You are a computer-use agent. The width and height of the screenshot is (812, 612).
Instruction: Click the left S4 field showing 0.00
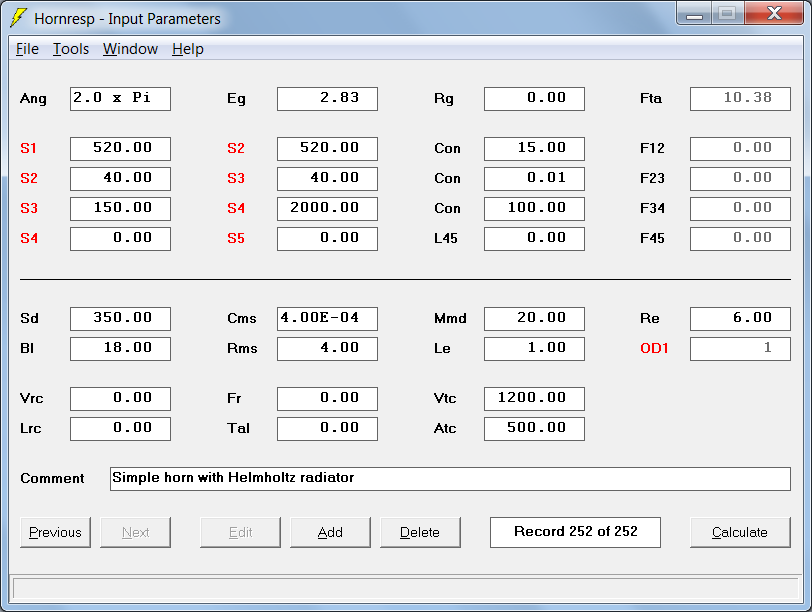pyautogui.click(x=120, y=239)
